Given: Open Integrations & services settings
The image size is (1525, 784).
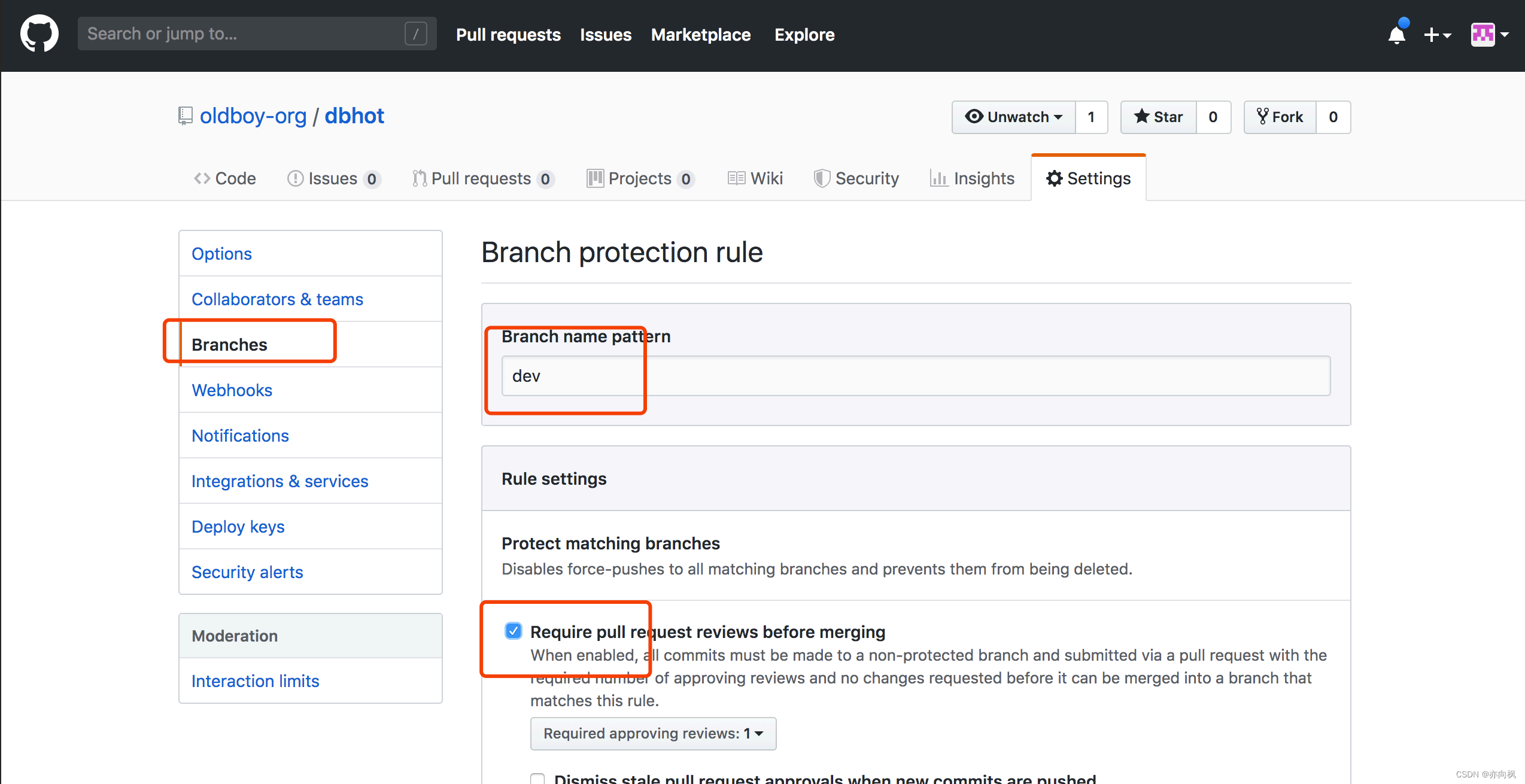Looking at the screenshot, I should point(311,481).
